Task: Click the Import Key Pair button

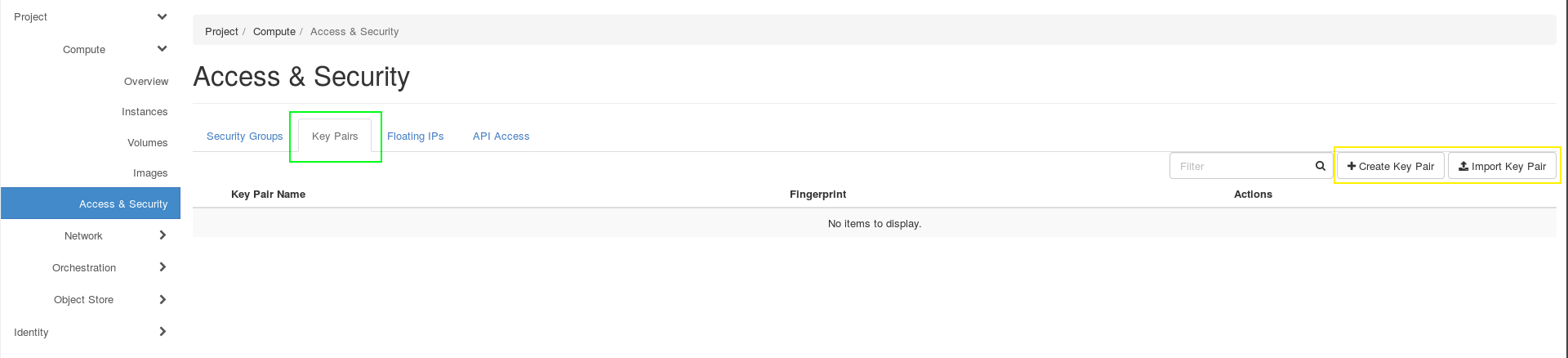Action: coord(1502,166)
